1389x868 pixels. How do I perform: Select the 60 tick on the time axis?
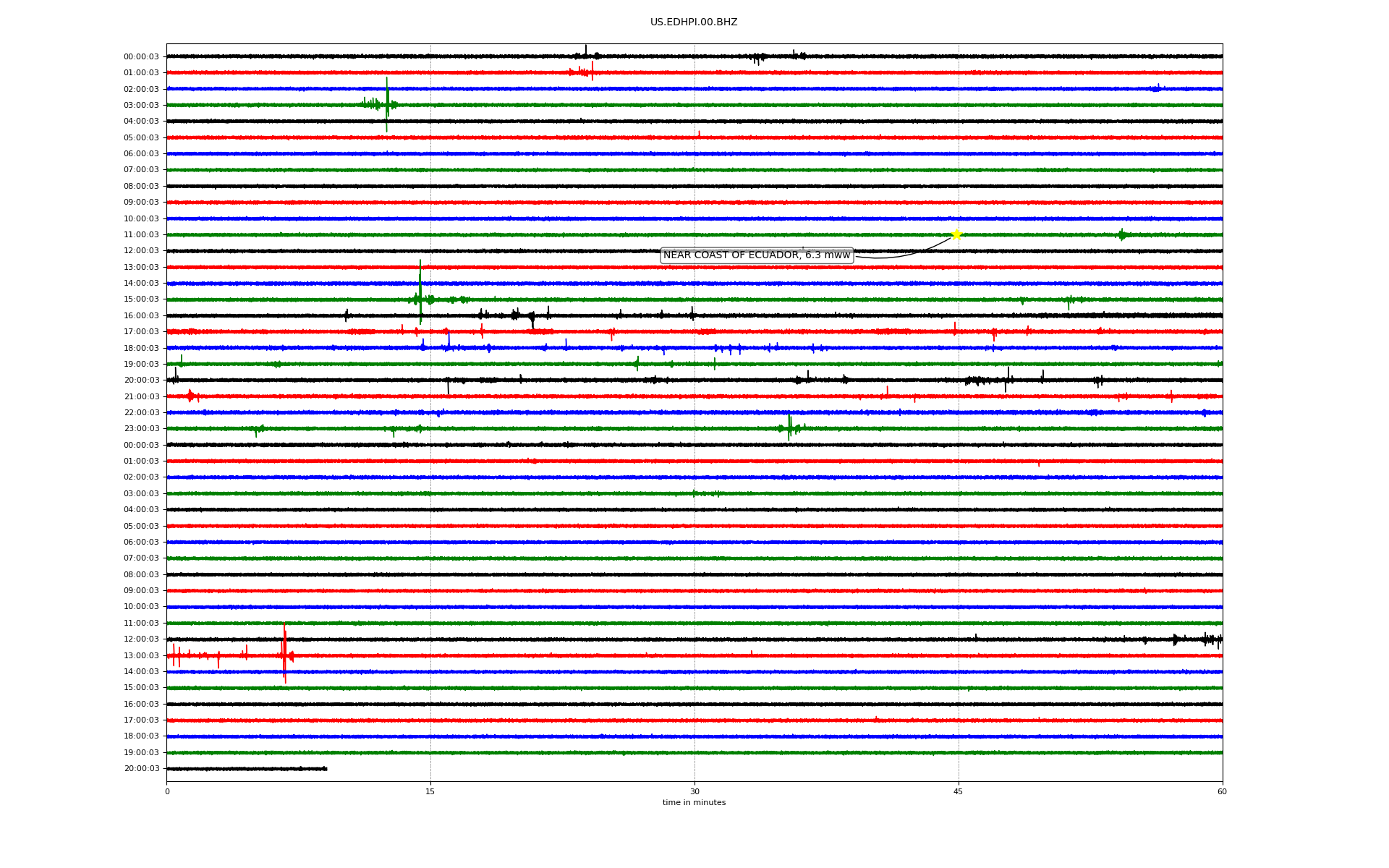pos(1222,791)
